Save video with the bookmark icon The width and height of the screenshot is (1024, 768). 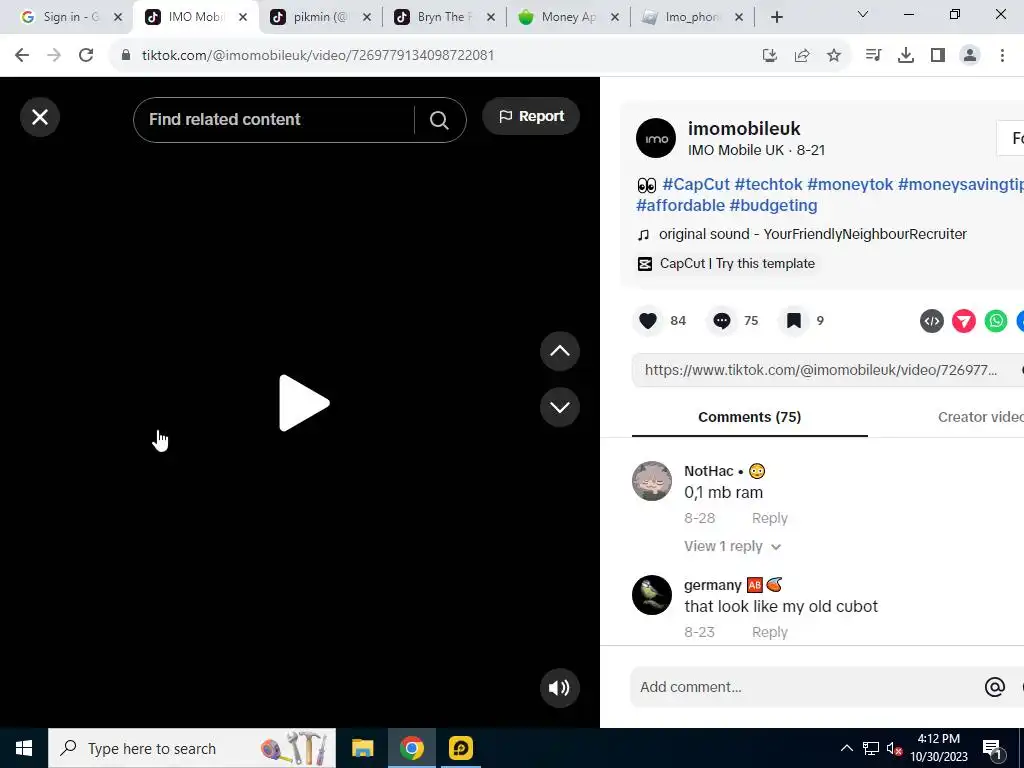pos(793,321)
